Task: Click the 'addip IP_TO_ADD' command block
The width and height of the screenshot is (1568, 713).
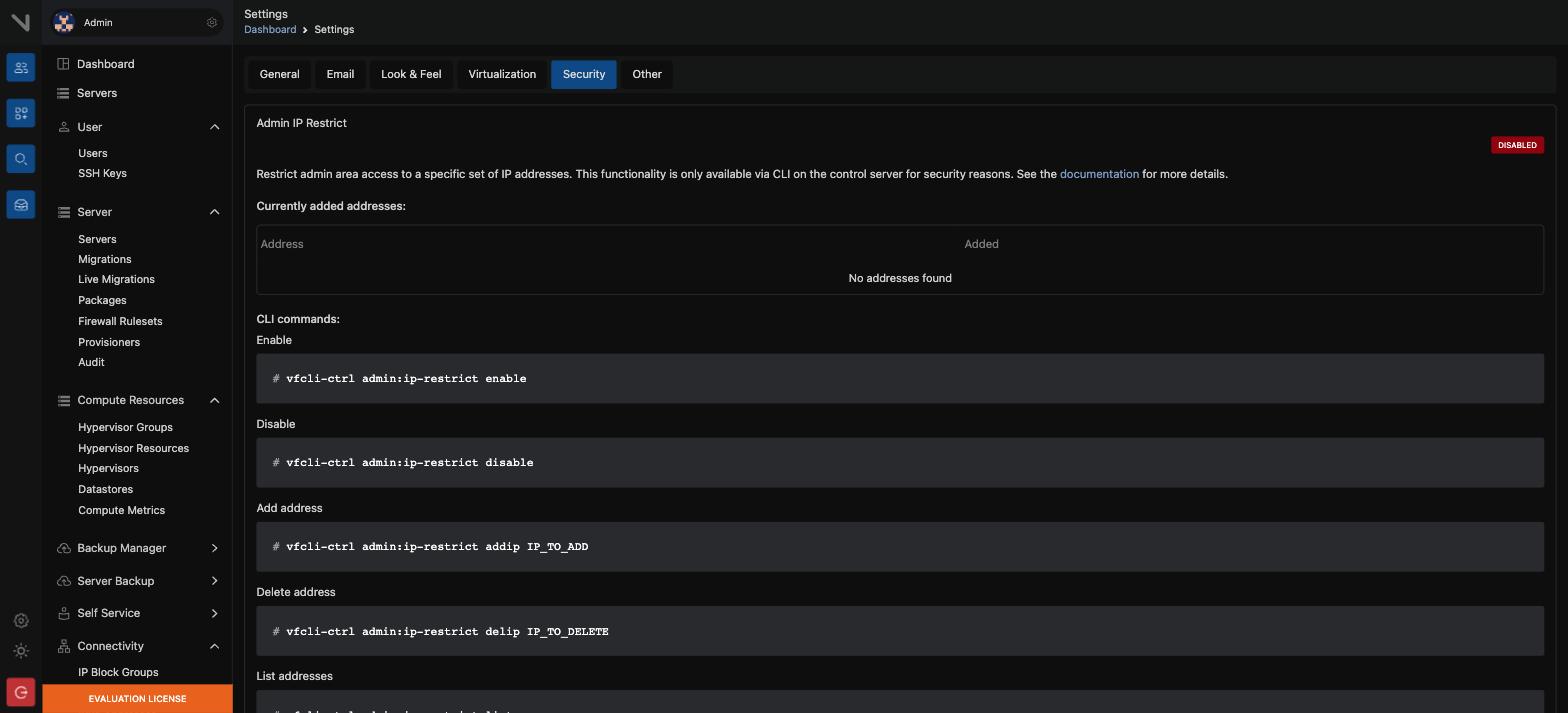Action: pos(900,546)
